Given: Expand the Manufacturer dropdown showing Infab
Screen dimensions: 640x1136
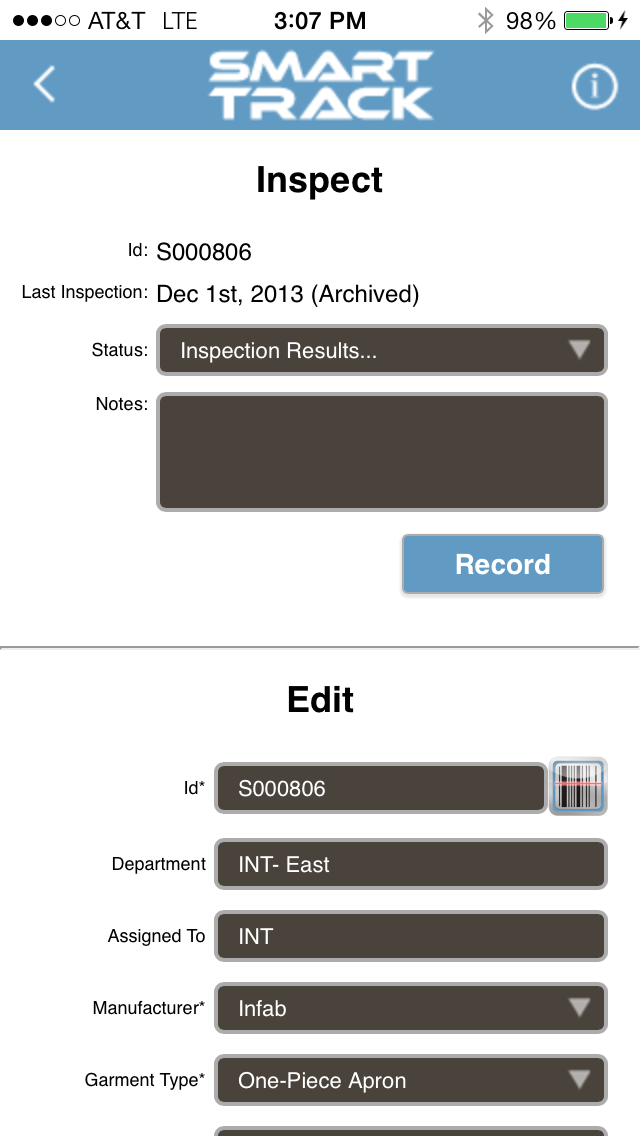Looking at the screenshot, I should (410, 1008).
